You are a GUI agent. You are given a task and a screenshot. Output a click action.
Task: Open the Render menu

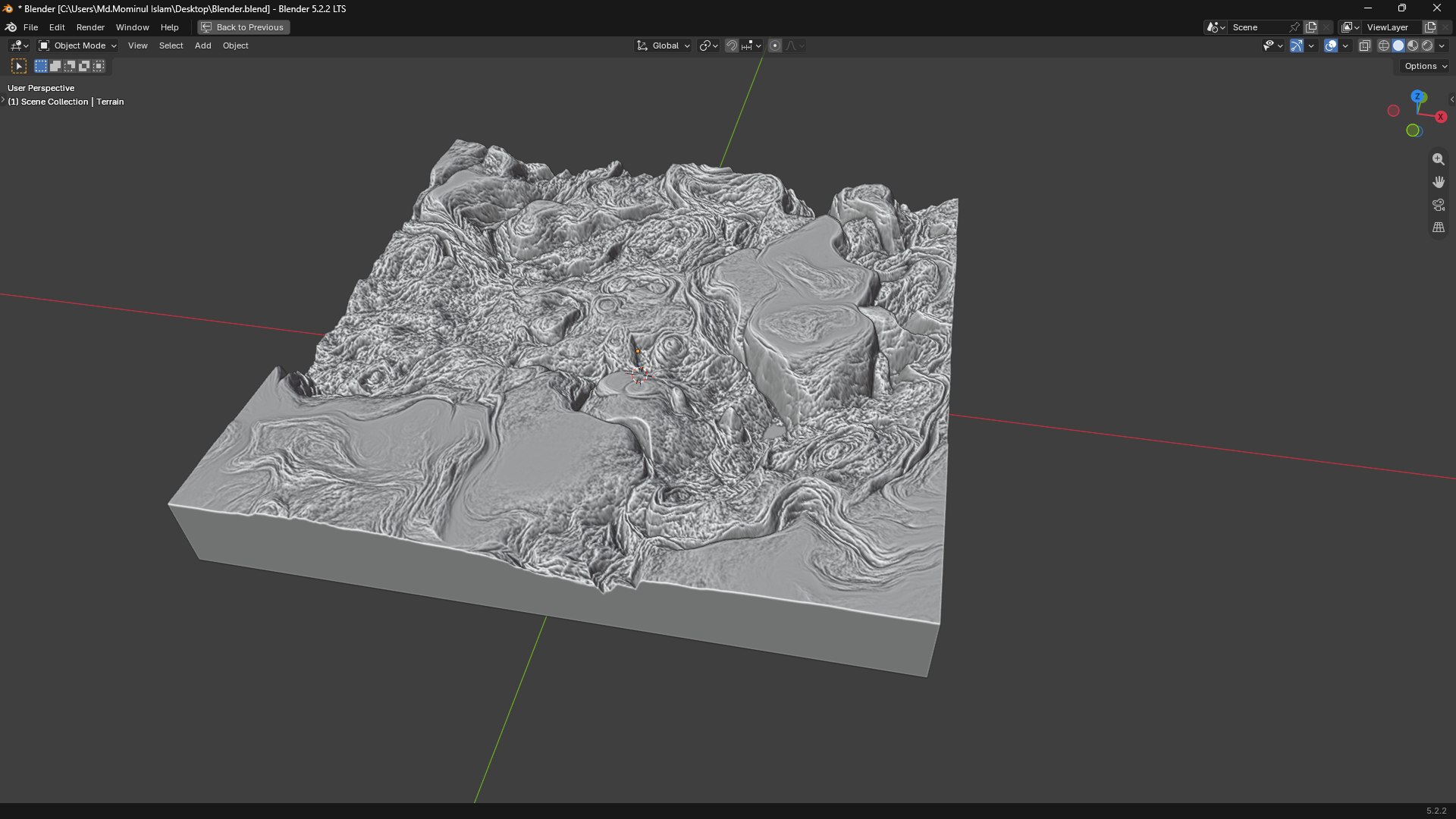point(90,27)
